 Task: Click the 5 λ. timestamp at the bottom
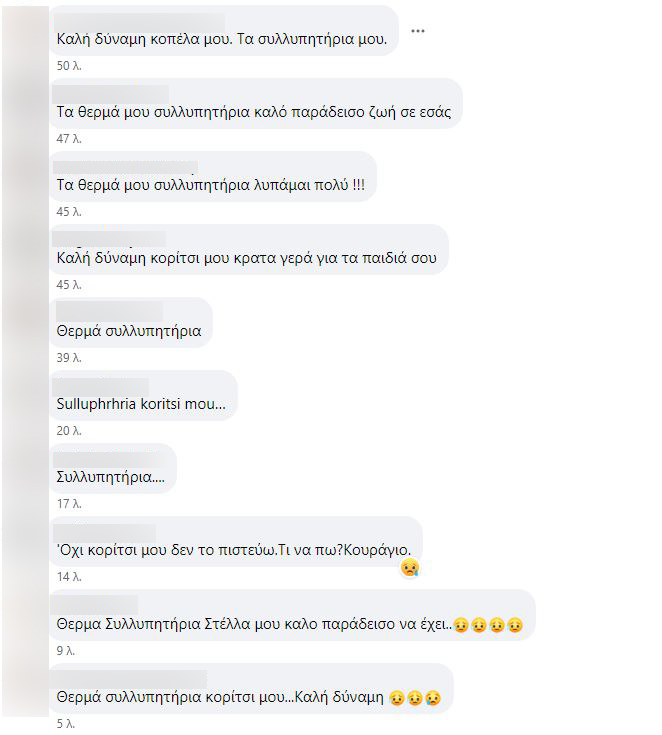[x=66, y=724]
